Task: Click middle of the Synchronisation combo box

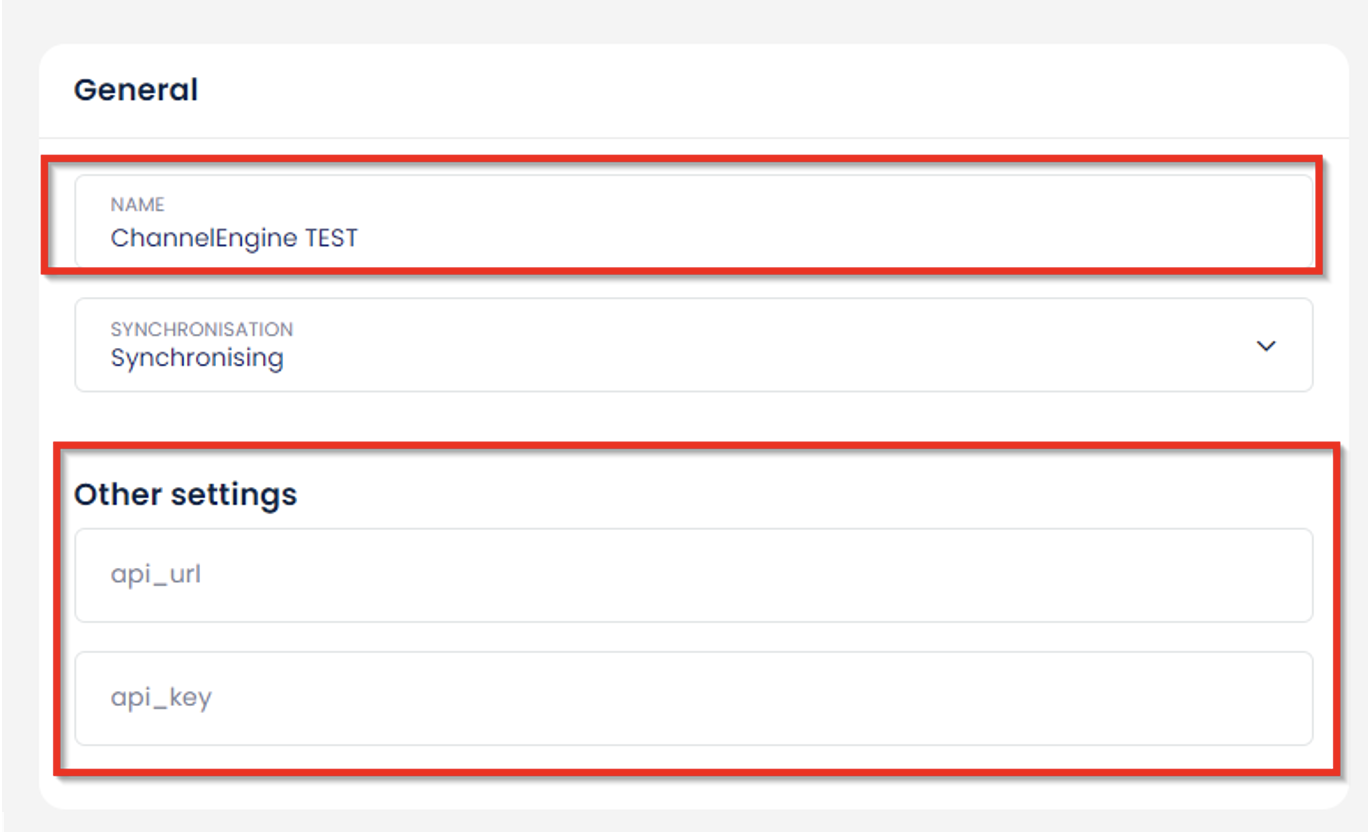Action: coord(693,345)
